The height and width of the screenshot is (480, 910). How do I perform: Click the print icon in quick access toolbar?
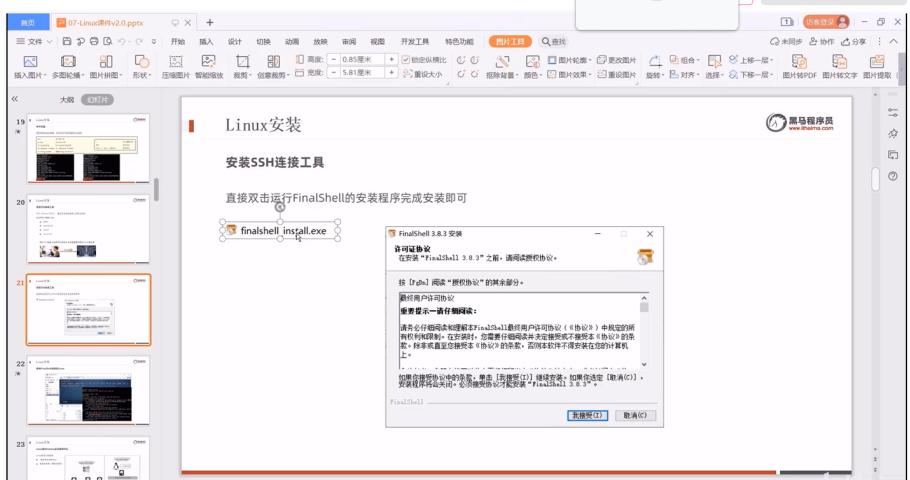(x=94, y=41)
